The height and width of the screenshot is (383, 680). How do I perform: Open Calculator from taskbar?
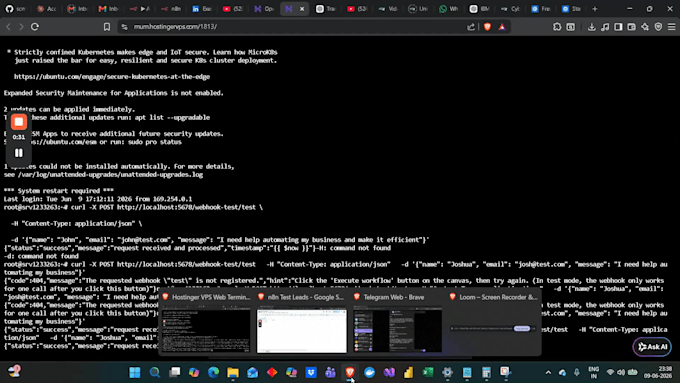click(486, 372)
